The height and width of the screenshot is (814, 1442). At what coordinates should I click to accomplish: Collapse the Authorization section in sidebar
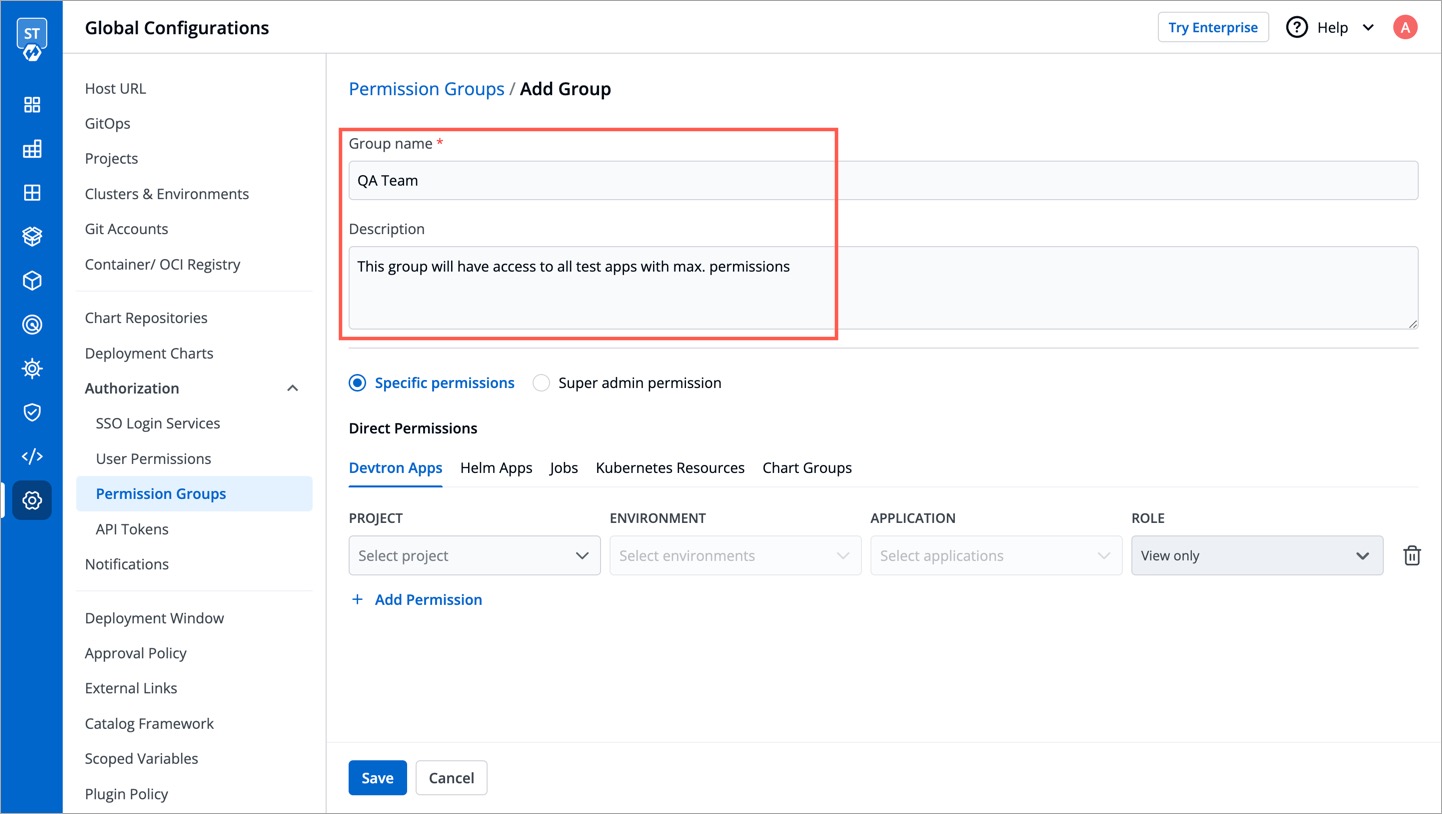pos(292,388)
